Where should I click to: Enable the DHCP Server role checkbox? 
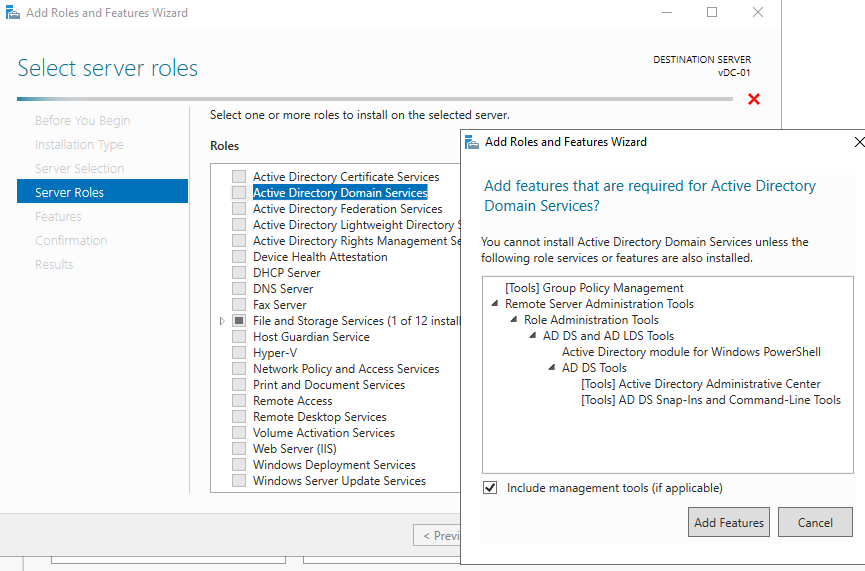(x=239, y=273)
